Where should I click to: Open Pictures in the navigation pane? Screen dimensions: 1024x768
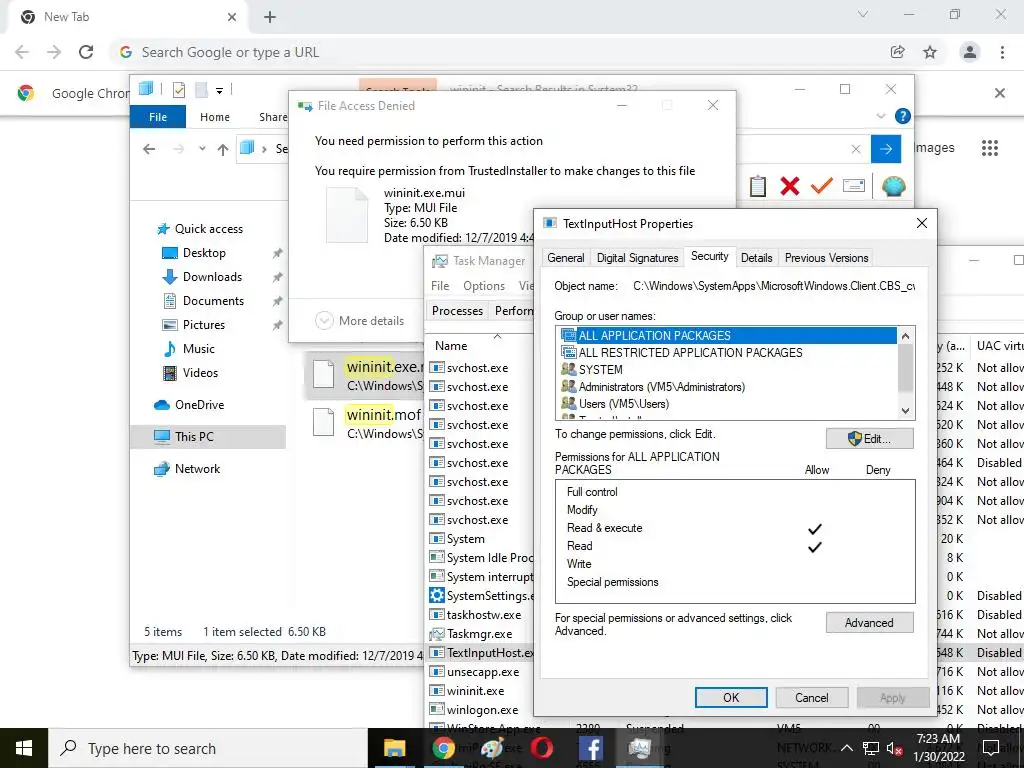[203, 325]
